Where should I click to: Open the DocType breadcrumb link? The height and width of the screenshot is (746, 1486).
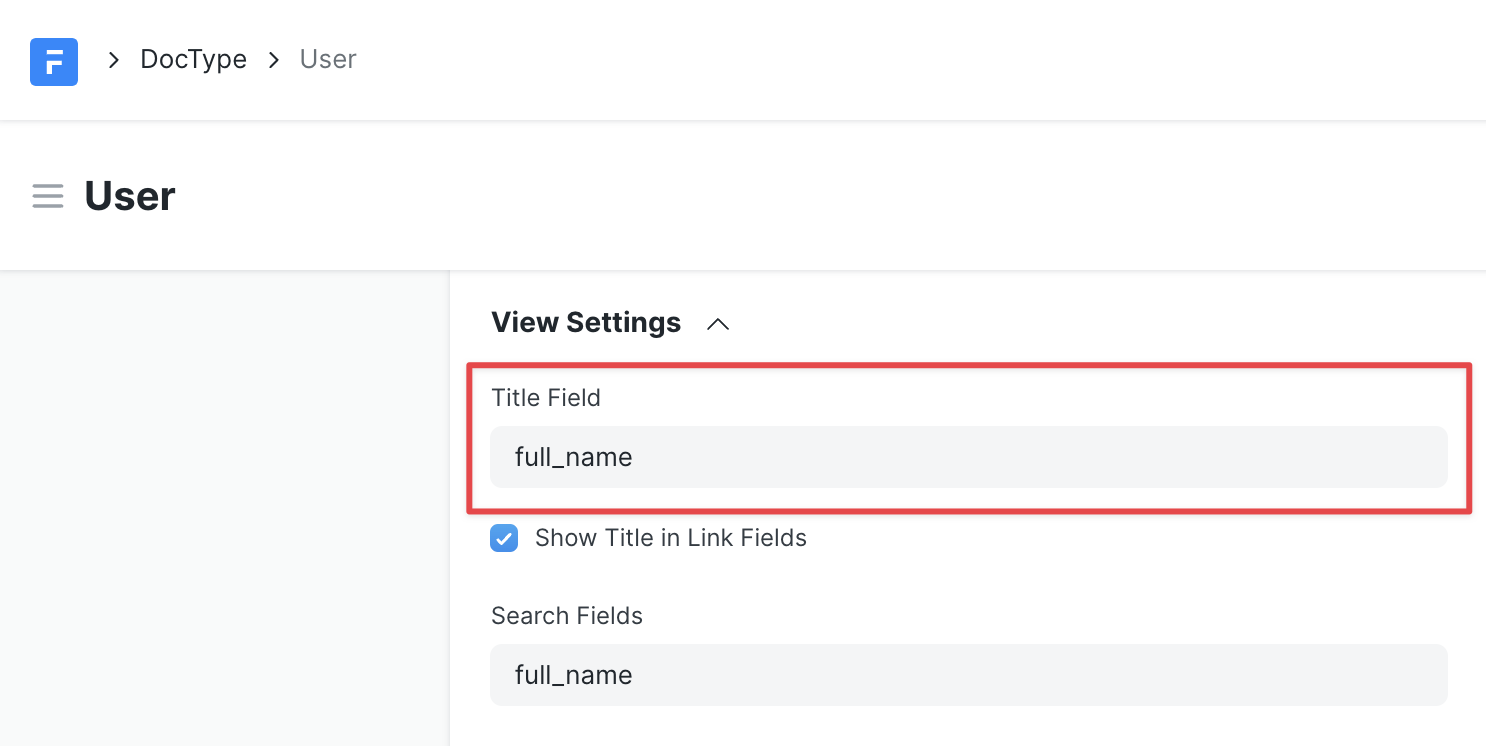point(193,60)
